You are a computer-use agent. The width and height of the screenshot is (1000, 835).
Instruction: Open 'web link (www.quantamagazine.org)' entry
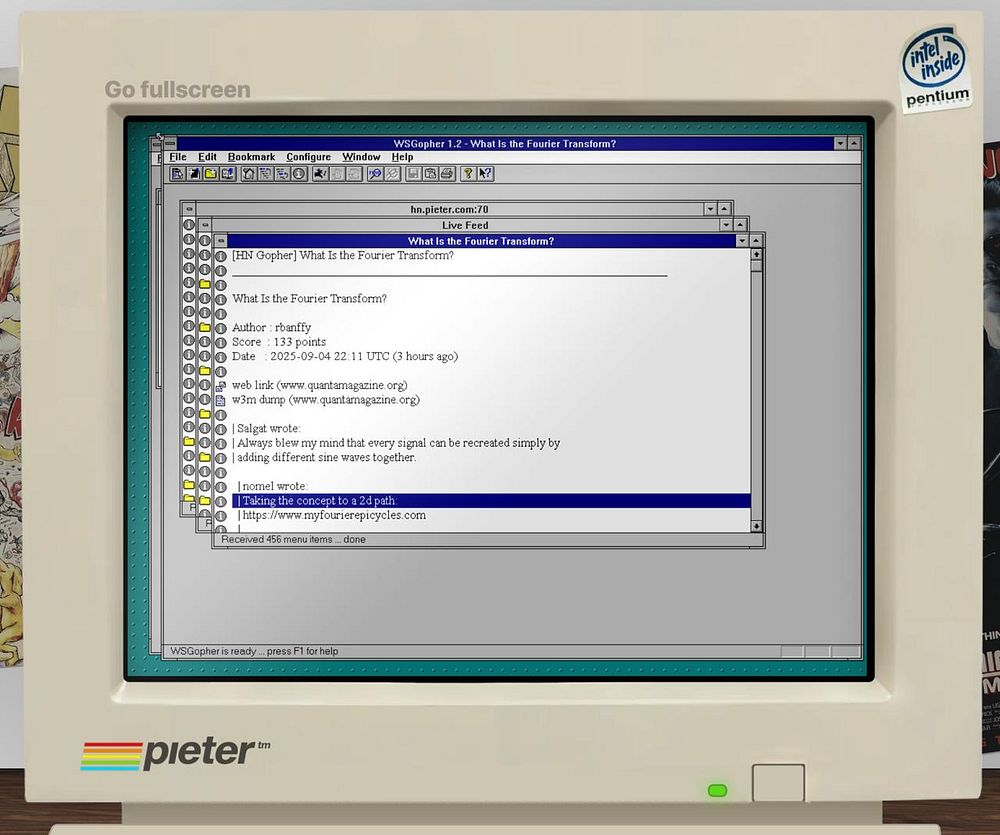pos(320,385)
